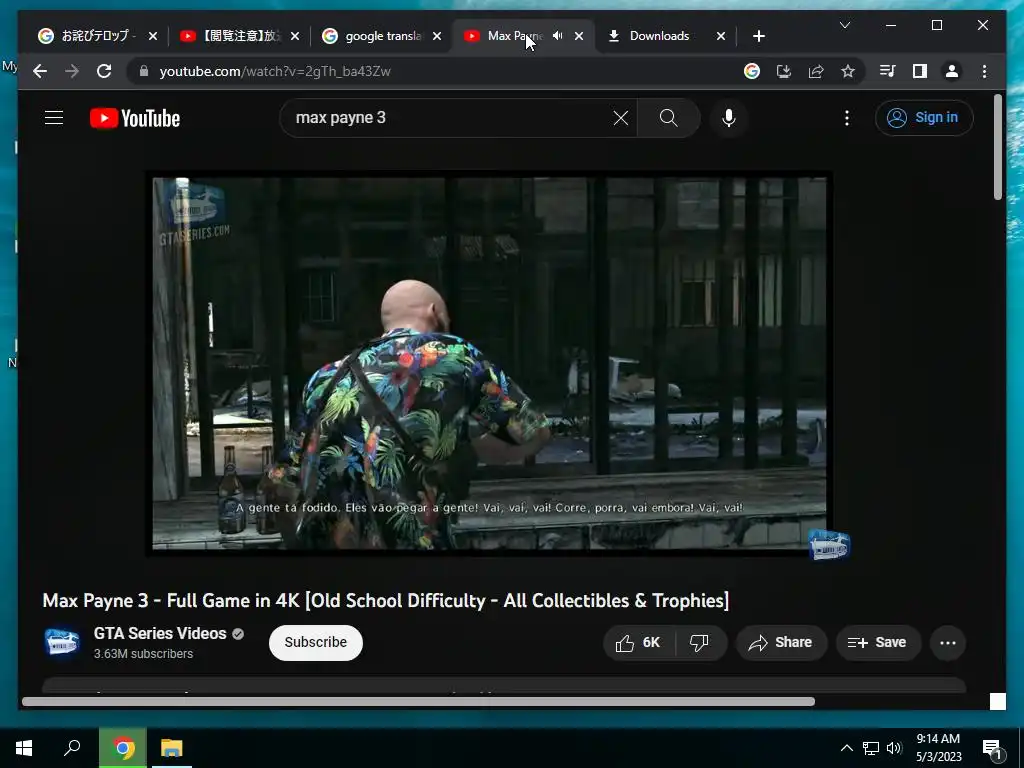This screenshot has width=1024, height=768.
Task: Mute the Max Payne tab audio icon
Action: (x=557, y=36)
